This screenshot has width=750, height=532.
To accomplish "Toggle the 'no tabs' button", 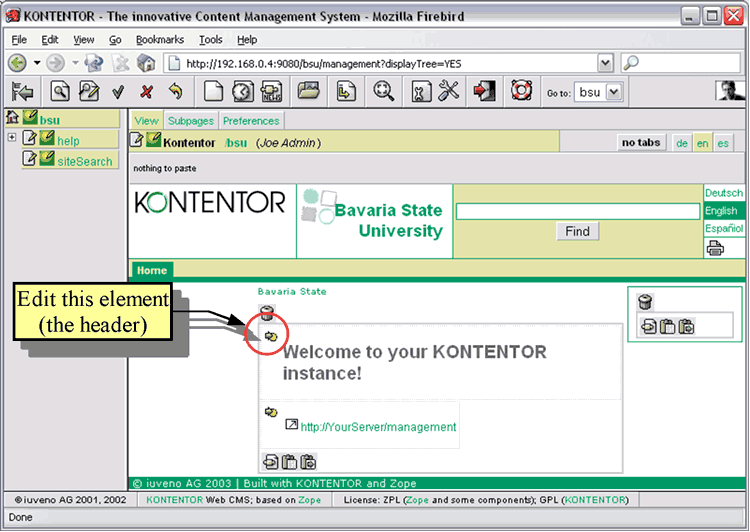I will [640, 143].
